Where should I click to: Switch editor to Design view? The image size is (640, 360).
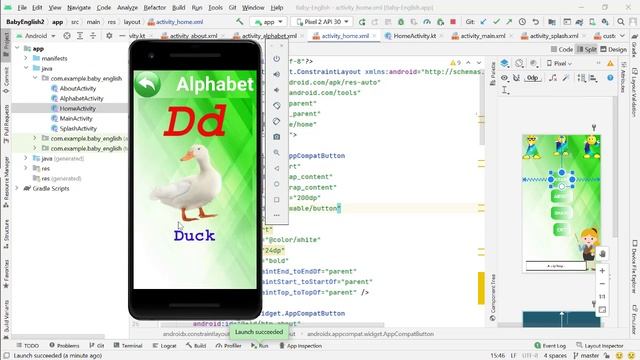click(x=613, y=49)
